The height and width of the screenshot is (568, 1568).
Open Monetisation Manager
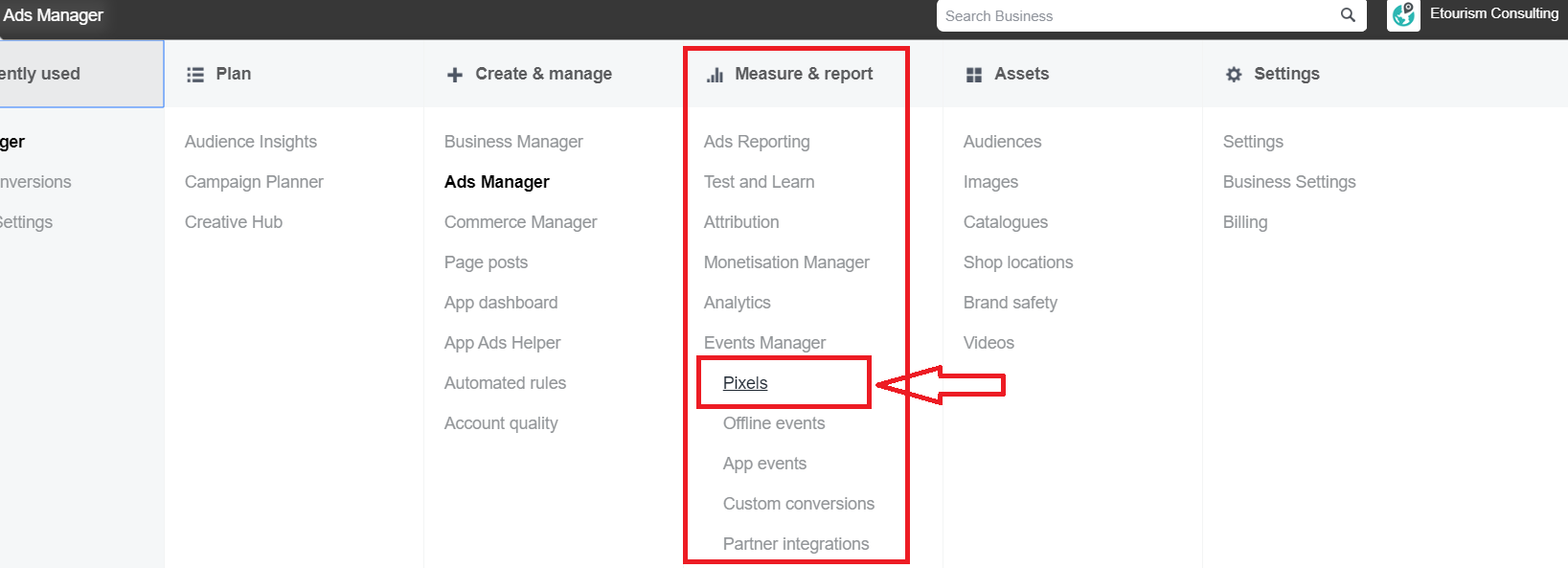(x=786, y=262)
